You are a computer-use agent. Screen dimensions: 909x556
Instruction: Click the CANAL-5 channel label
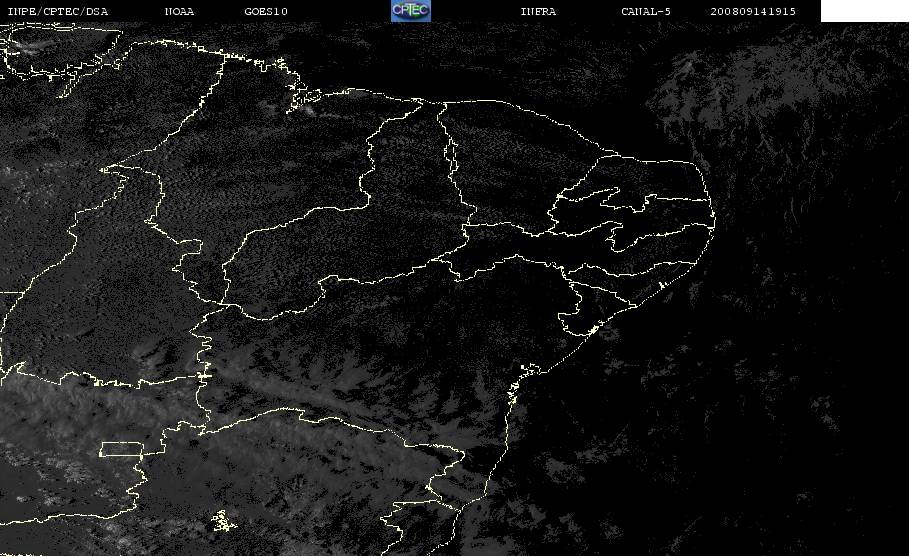pos(646,11)
